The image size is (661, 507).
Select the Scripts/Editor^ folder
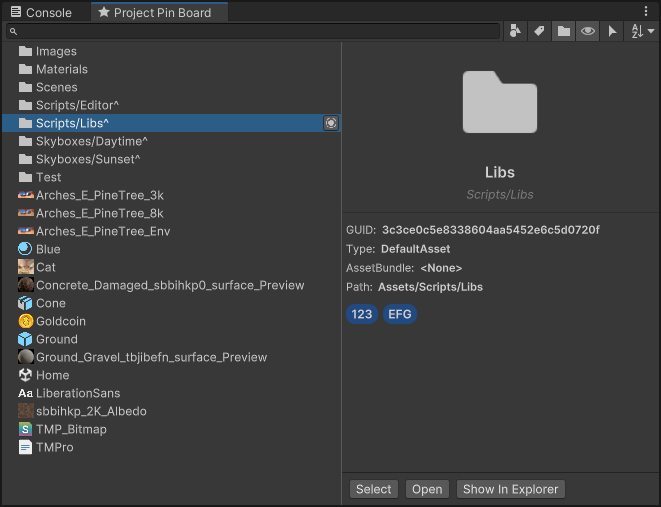point(171,105)
